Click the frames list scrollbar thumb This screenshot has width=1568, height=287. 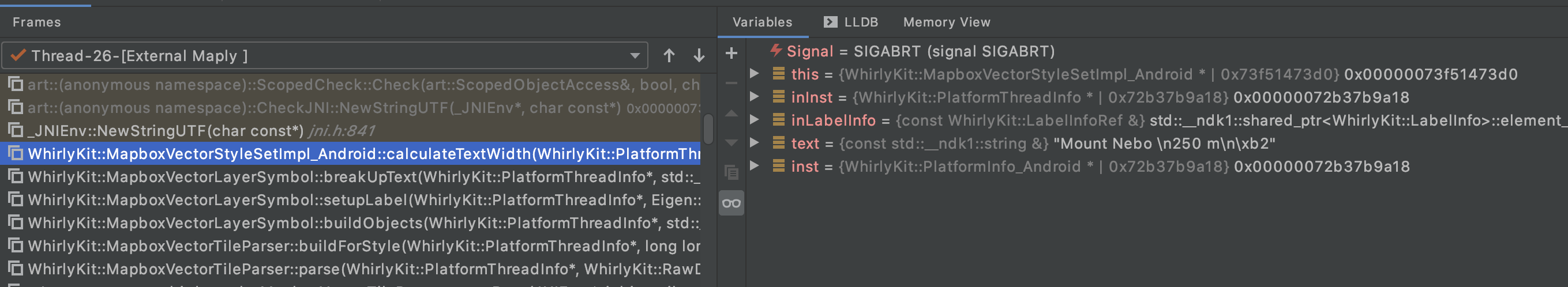(x=708, y=129)
